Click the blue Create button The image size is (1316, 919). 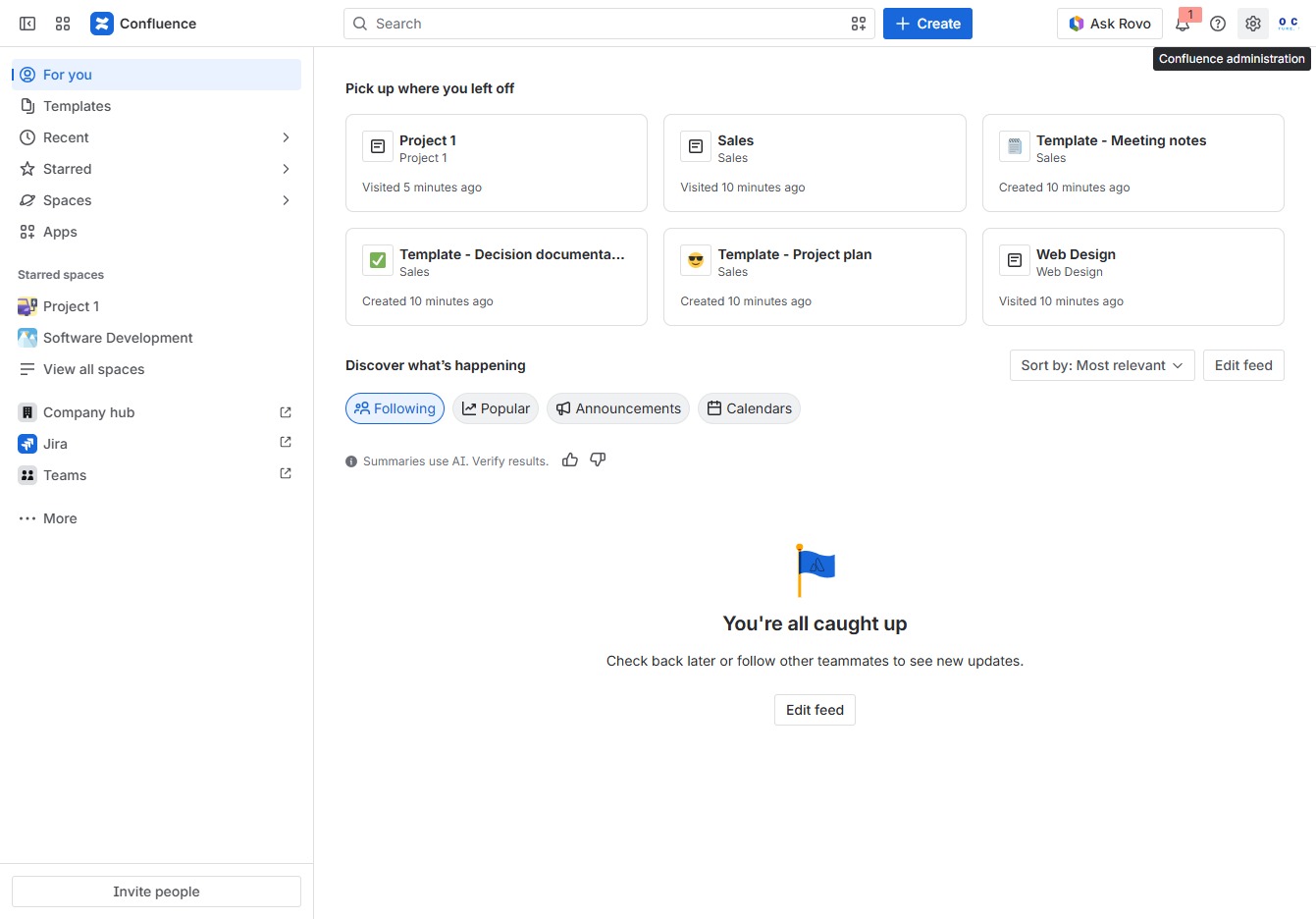(927, 24)
